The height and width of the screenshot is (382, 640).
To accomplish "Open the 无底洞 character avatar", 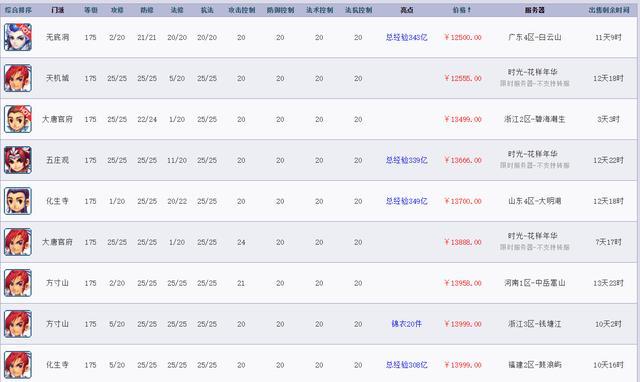I will point(18,37).
